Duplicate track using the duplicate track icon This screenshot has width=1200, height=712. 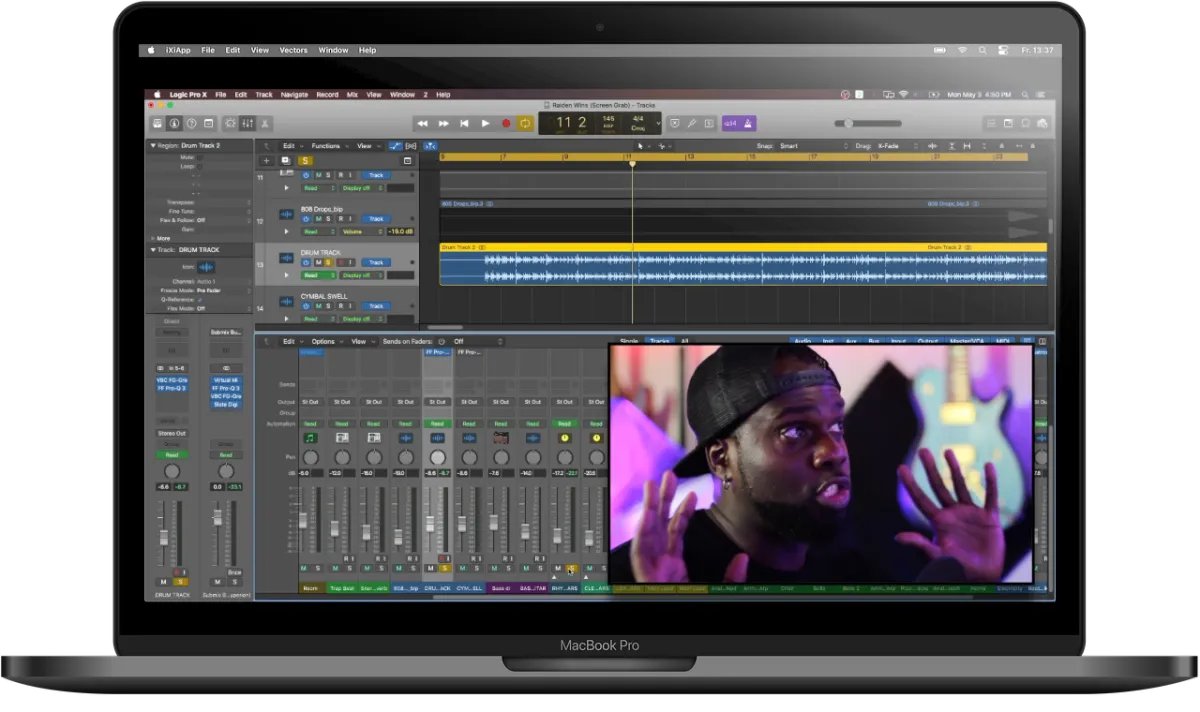point(286,160)
